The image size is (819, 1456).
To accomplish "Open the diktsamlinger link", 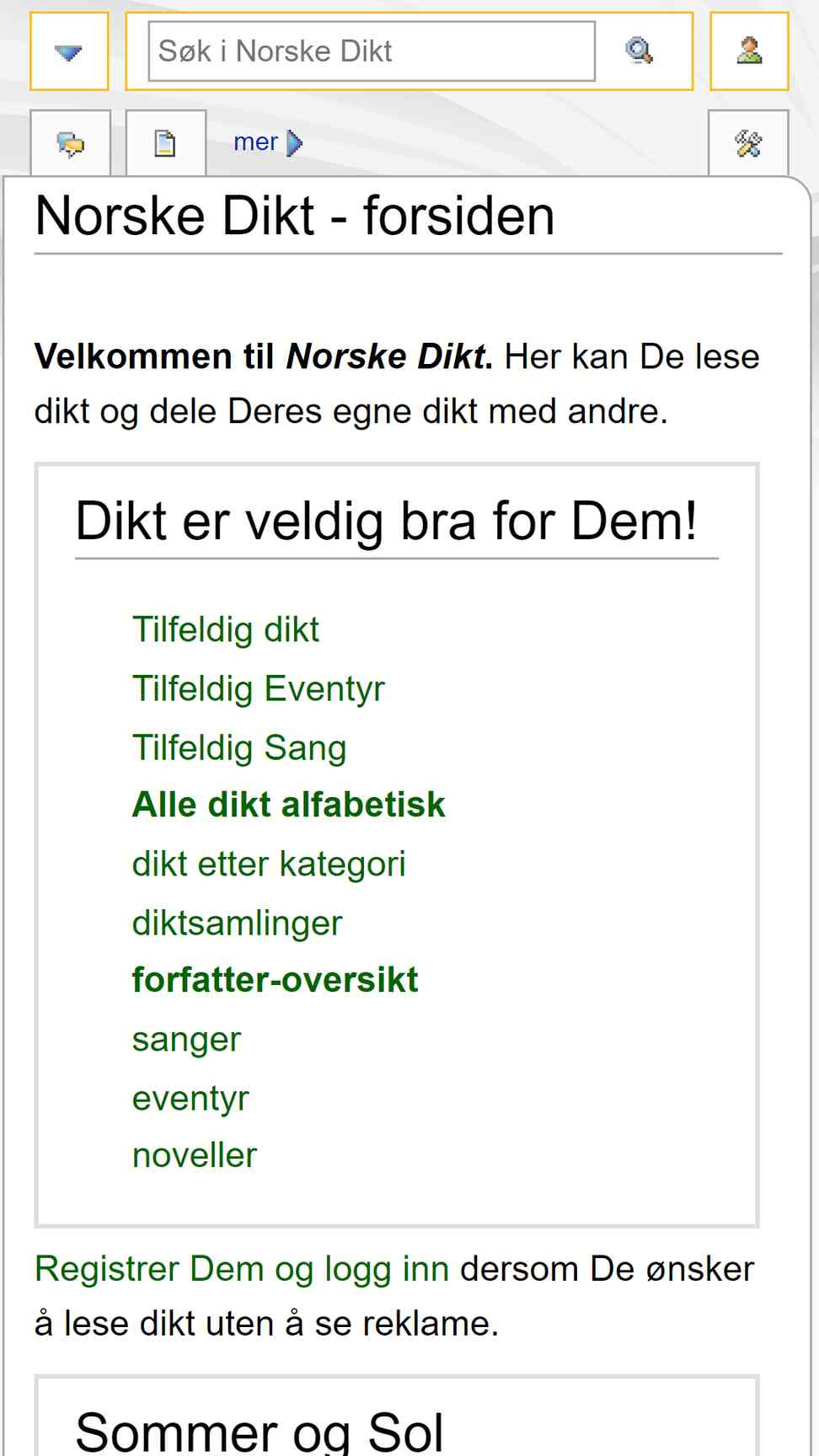I will click(x=237, y=923).
